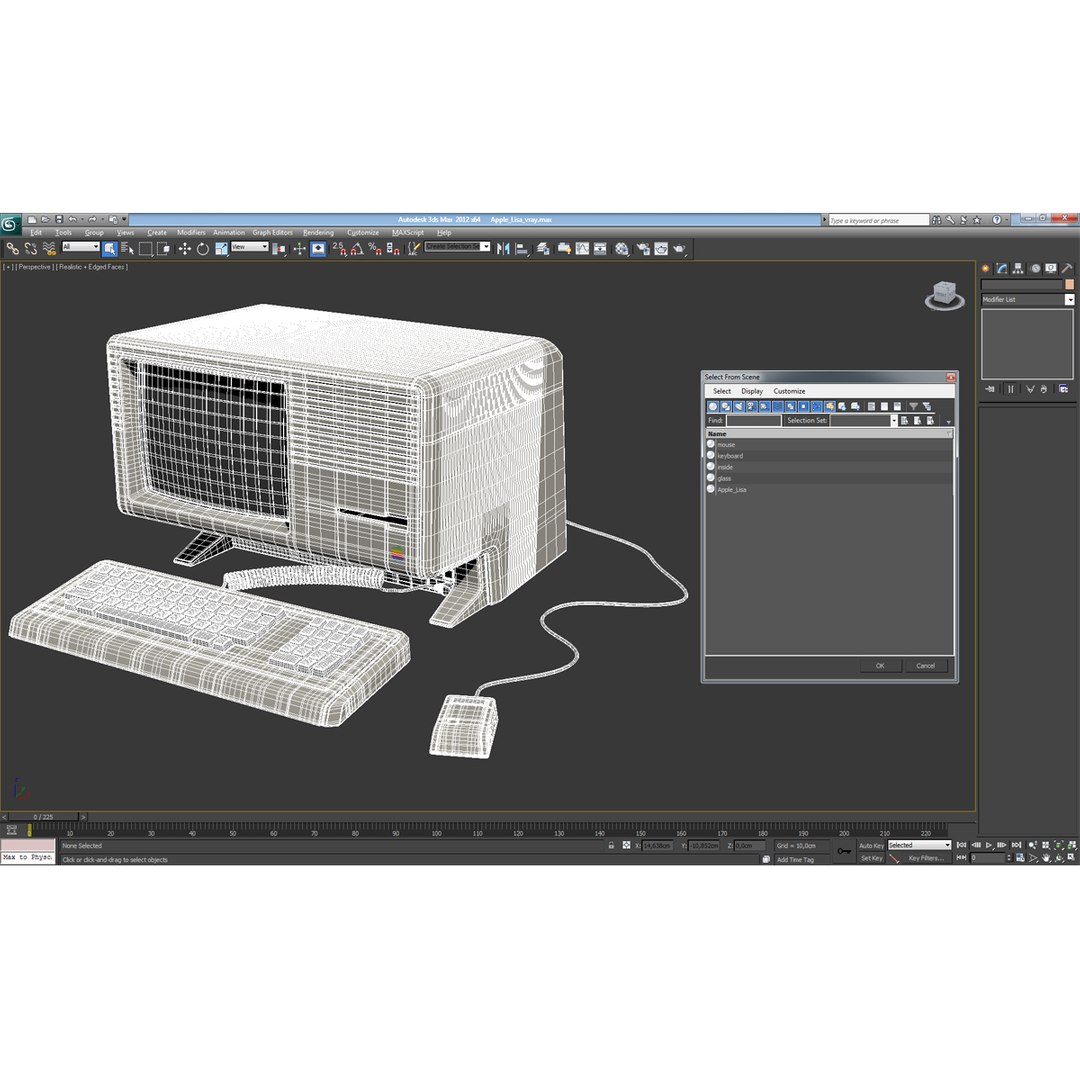The image size is (1080, 1080).
Task: Open the Selection Set dropdown in dialog
Action: 864,421
